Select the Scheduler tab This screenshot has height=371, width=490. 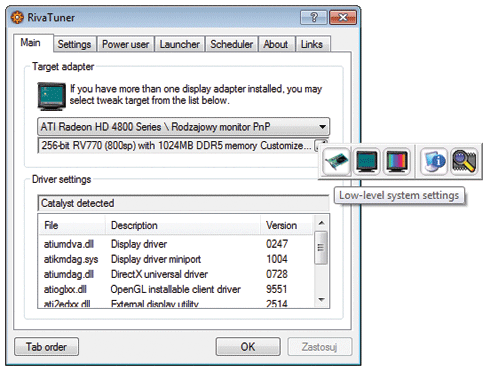tap(231, 44)
